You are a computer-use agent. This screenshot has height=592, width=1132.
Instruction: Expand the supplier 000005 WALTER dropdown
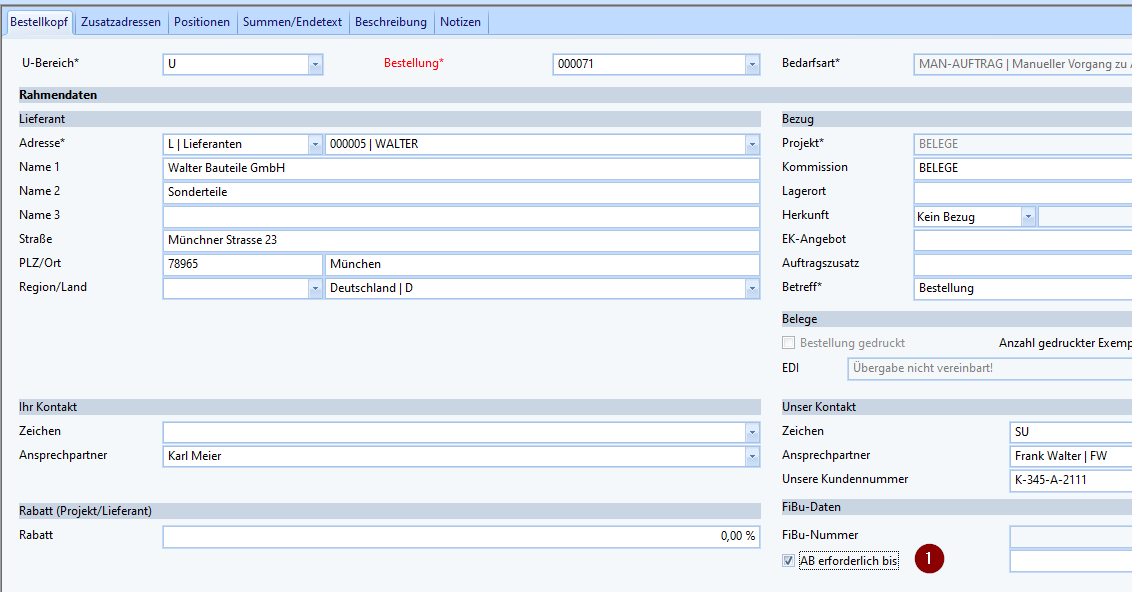click(x=752, y=144)
